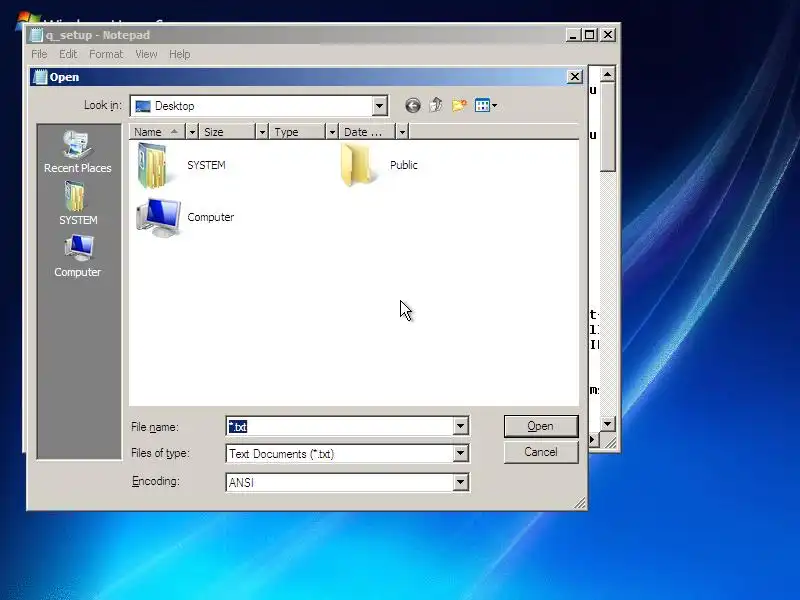Open the Name column filter arrow
Screen dimensions: 800x600
192,132
